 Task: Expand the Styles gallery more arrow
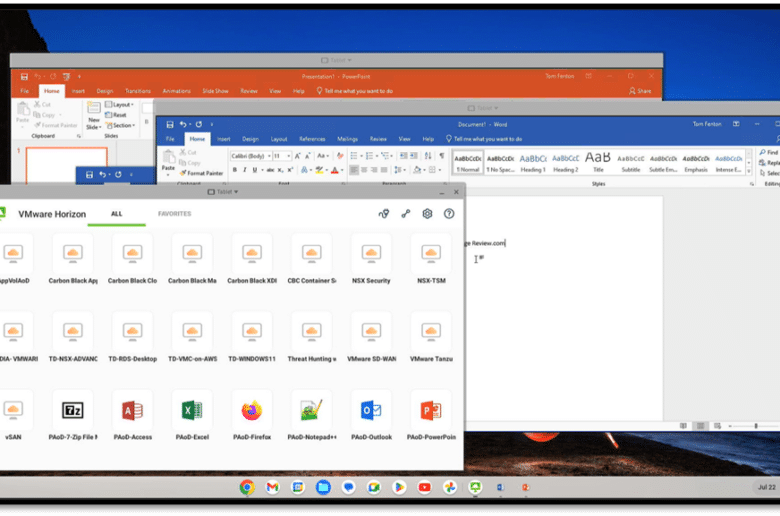pos(749,171)
